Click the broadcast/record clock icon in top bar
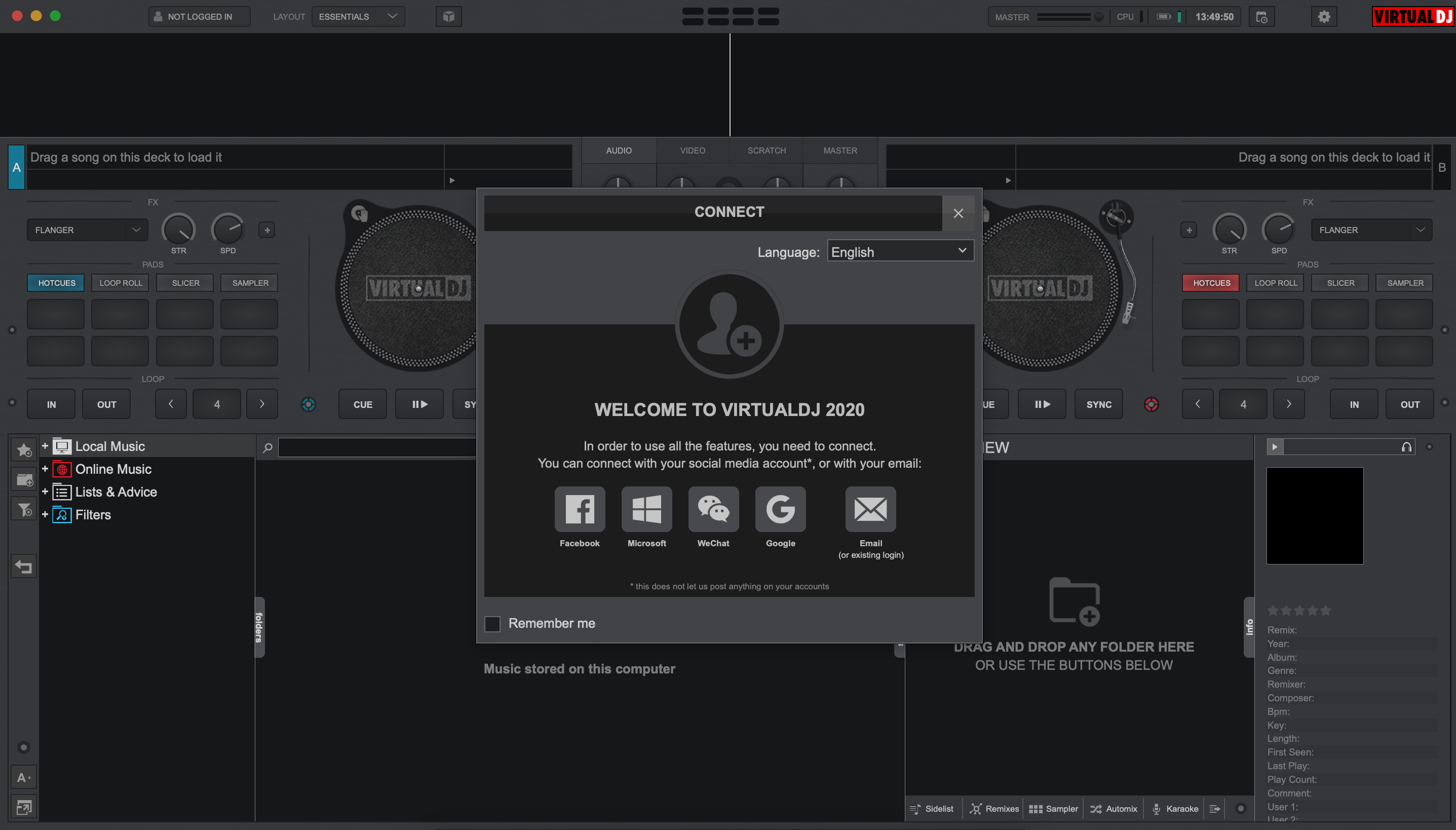1456x830 pixels. pos(1261,17)
